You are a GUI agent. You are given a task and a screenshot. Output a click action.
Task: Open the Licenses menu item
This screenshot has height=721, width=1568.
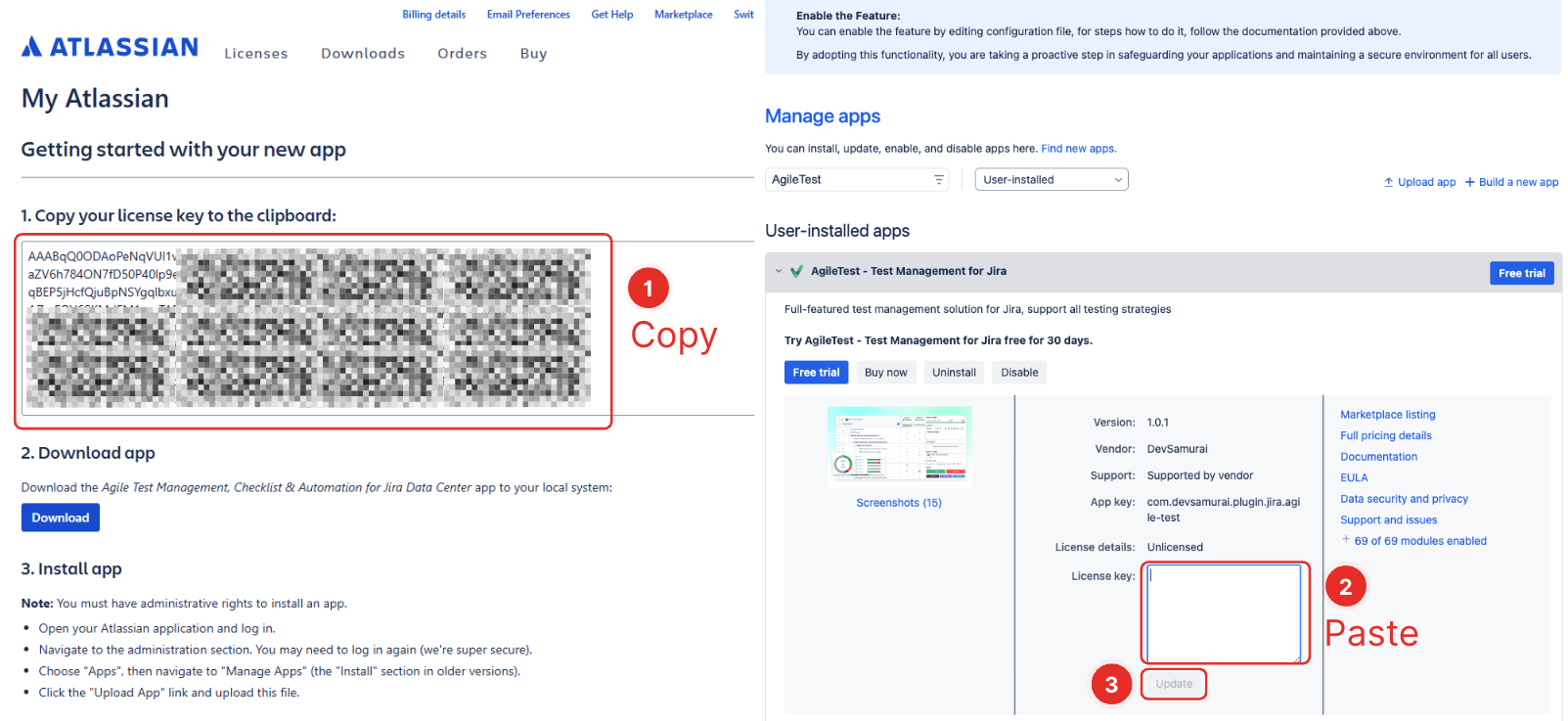(255, 54)
